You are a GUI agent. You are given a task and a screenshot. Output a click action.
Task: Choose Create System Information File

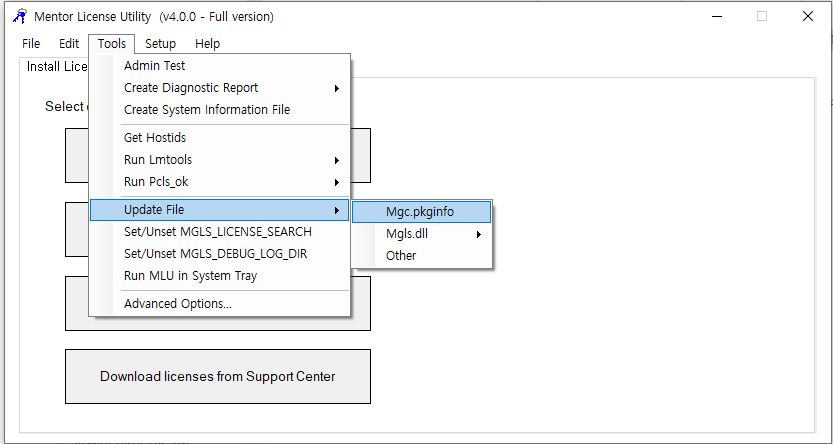coord(207,110)
